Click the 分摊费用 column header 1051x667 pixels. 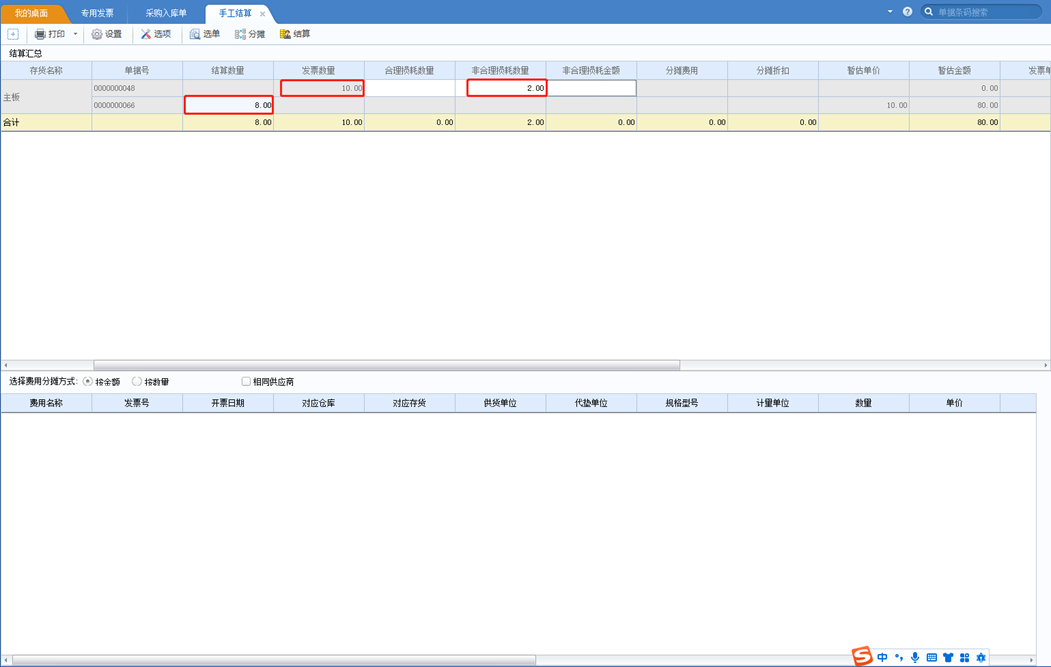point(682,70)
